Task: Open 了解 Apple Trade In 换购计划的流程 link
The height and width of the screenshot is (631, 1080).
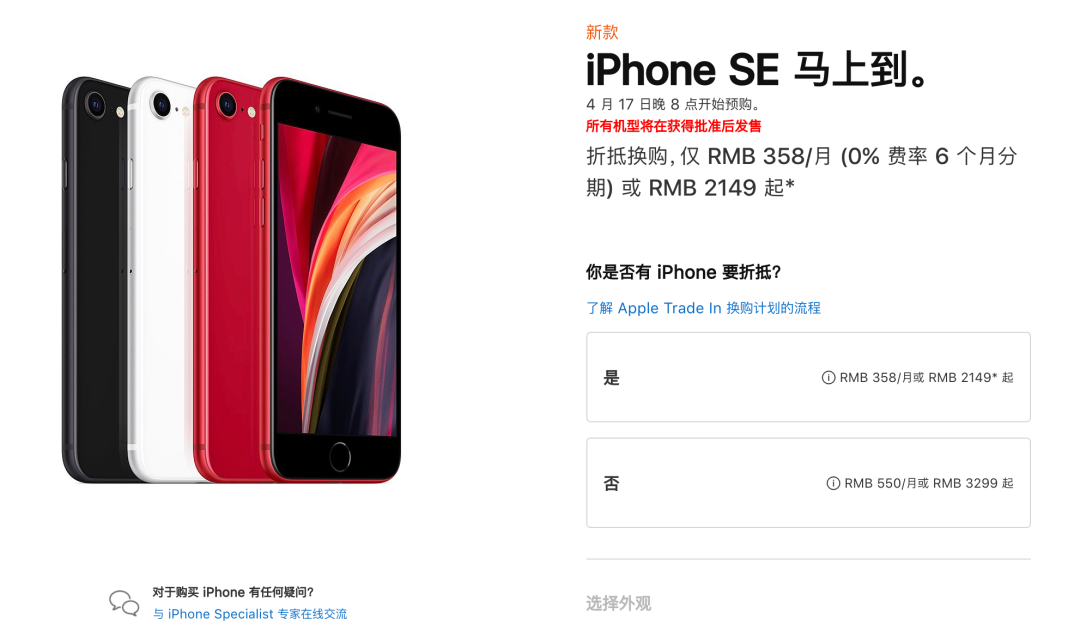Action: coord(703,308)
